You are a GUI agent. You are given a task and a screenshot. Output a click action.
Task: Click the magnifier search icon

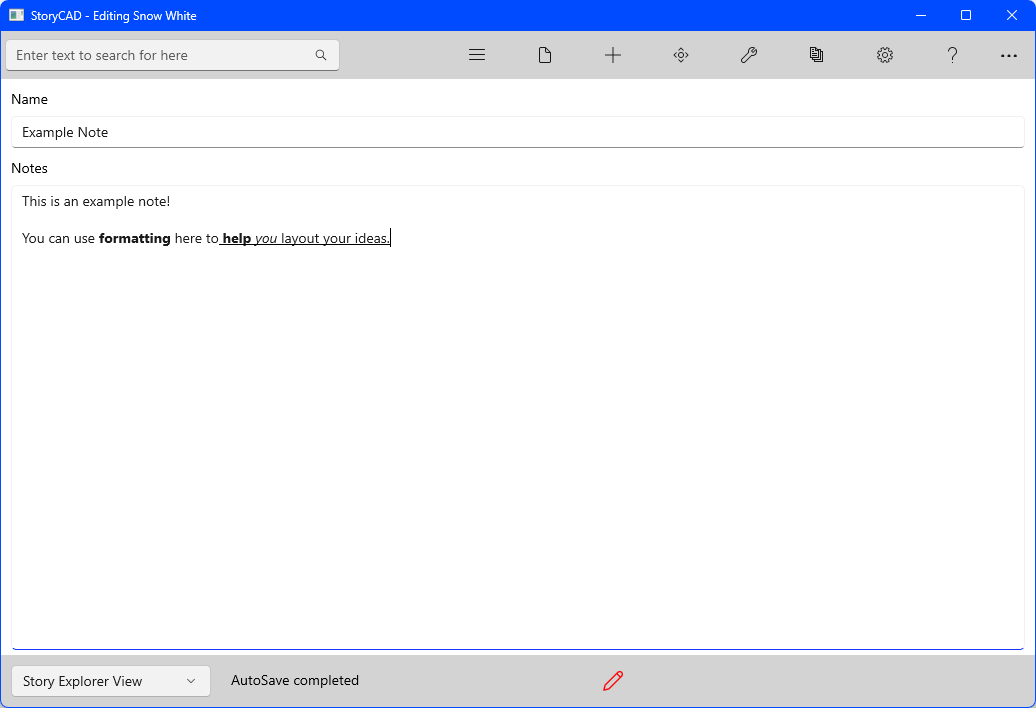click(x=321, y=55)
